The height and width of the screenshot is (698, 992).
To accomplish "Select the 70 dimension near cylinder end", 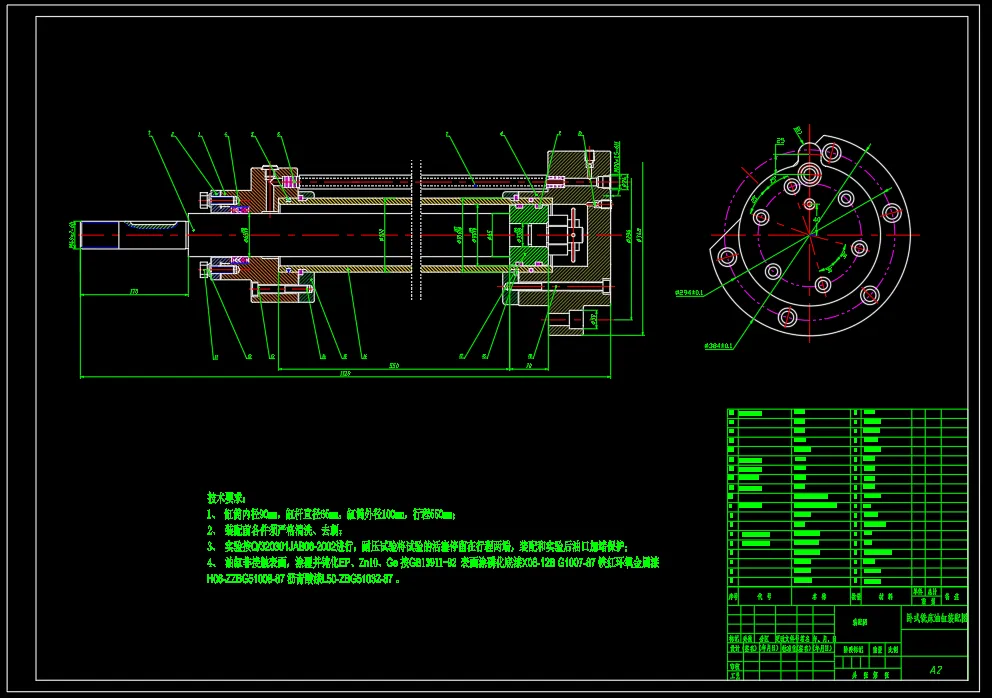I will tap(530, 366).
